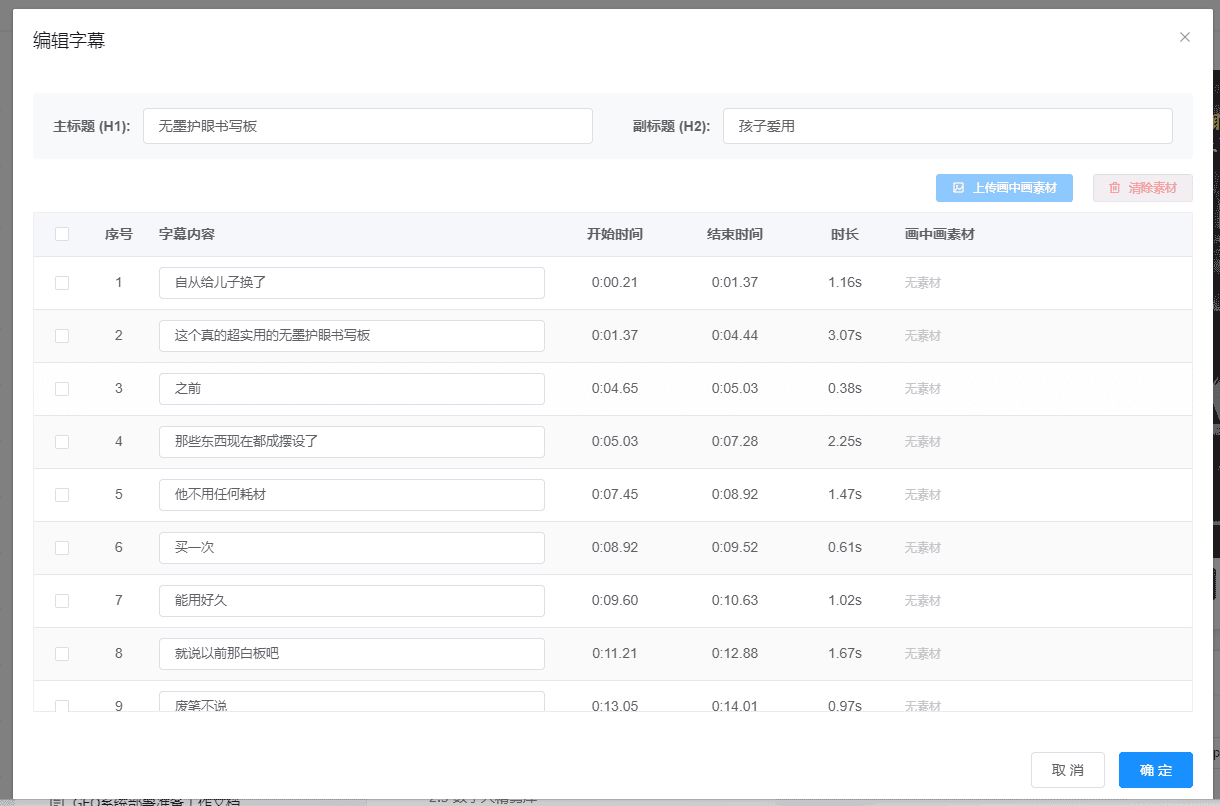Check the checkbox for subtitle row 1
1220x806 pixels.
pos(62,283)
